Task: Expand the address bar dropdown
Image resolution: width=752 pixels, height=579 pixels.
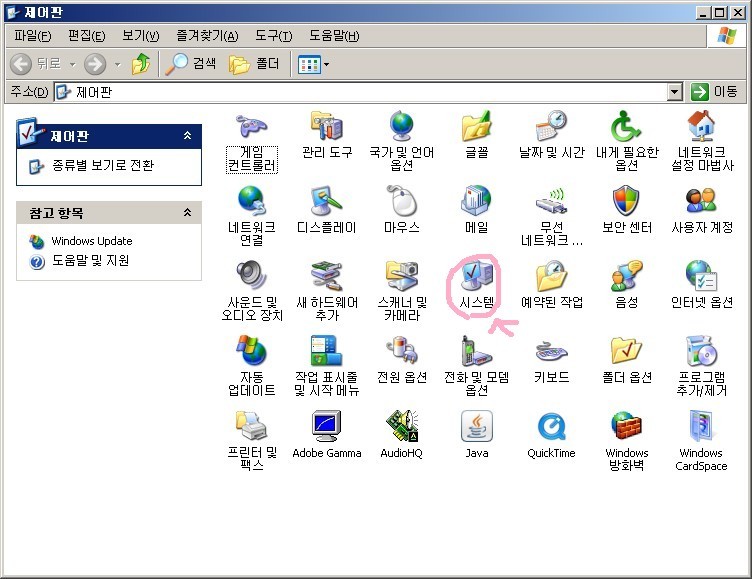Action: [x=674, y=92]
